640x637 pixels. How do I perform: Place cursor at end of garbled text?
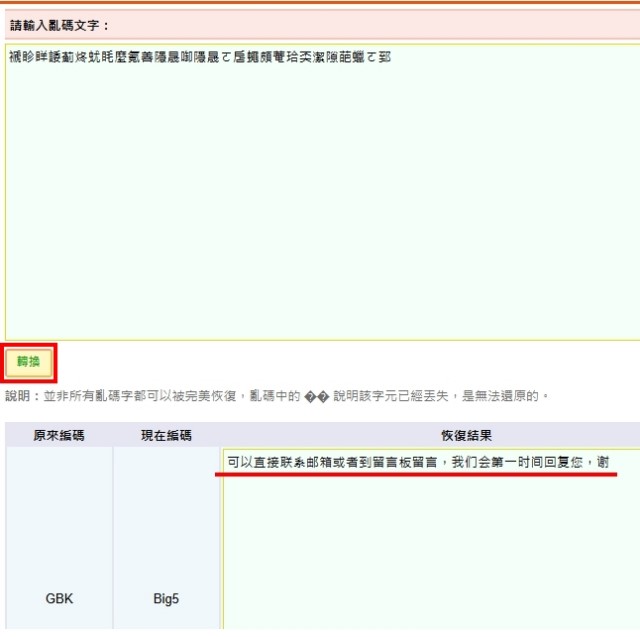click(391, 57)
